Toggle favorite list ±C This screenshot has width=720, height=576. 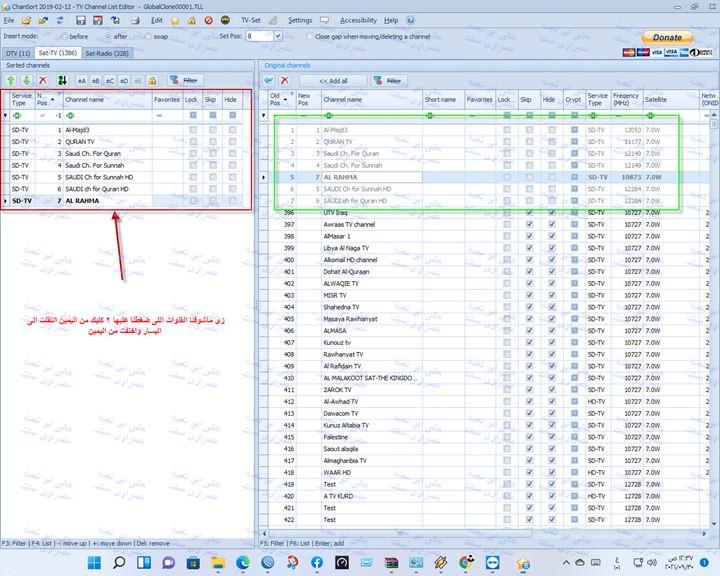pos(110,81)
